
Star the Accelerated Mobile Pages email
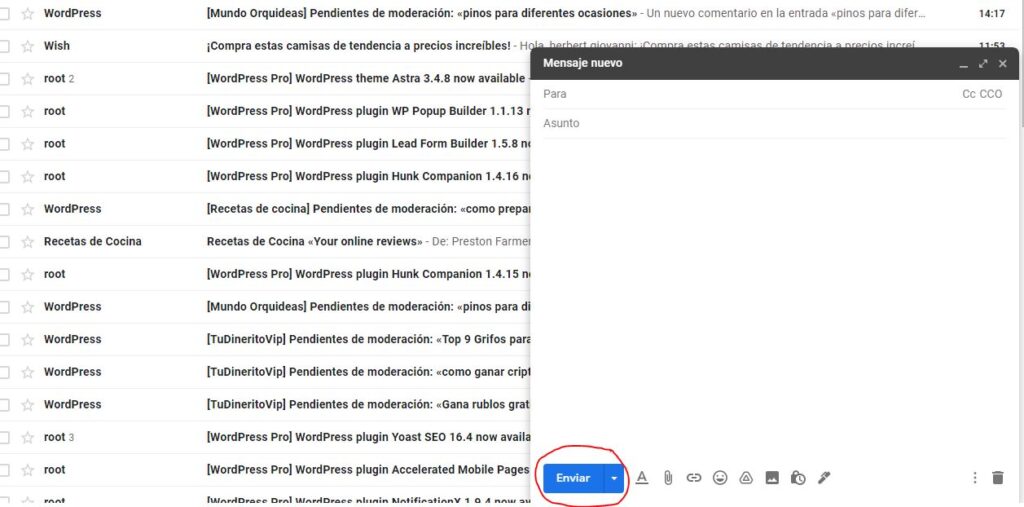[27, 470]
